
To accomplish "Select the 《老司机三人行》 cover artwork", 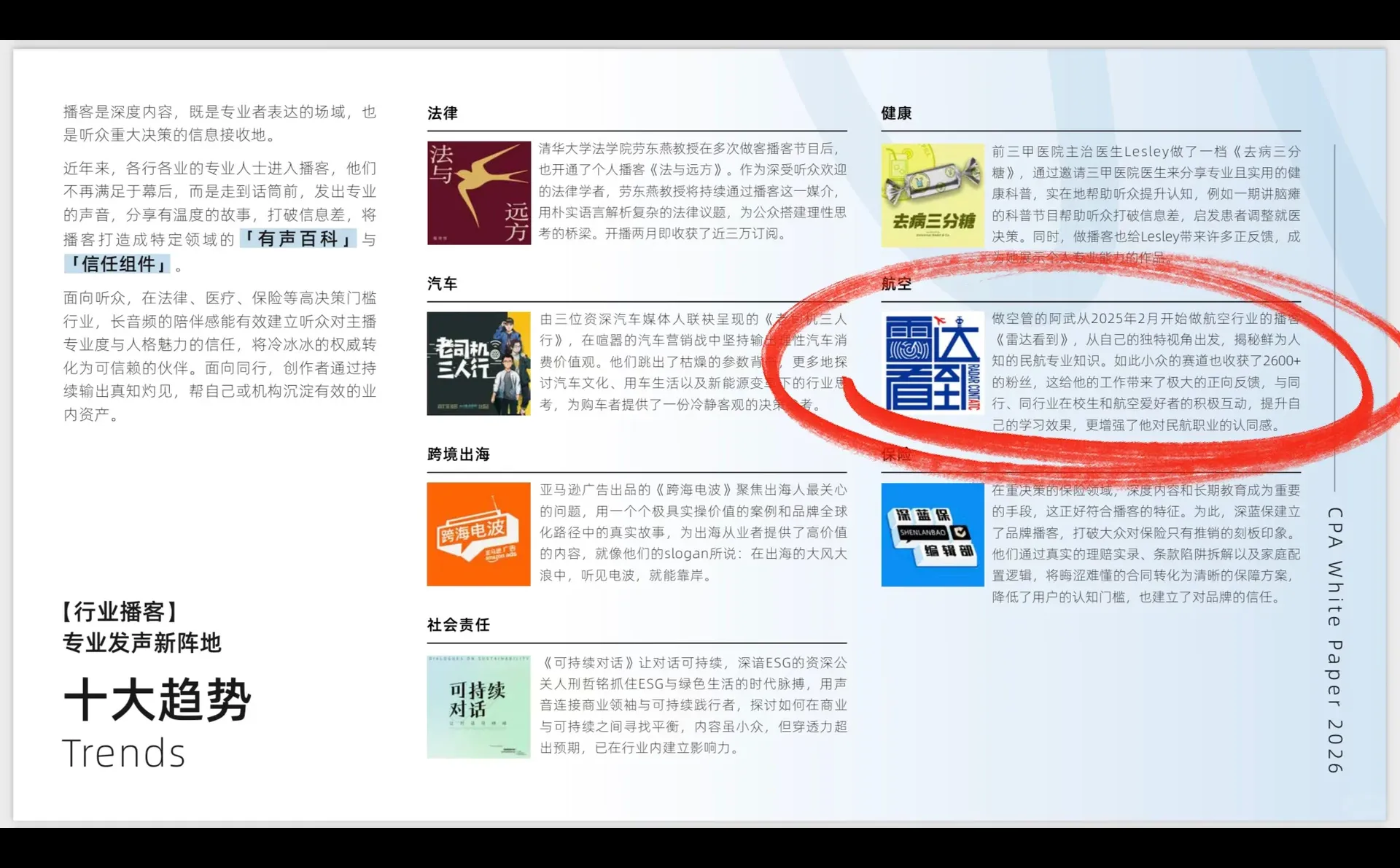I will click(478, 363).
